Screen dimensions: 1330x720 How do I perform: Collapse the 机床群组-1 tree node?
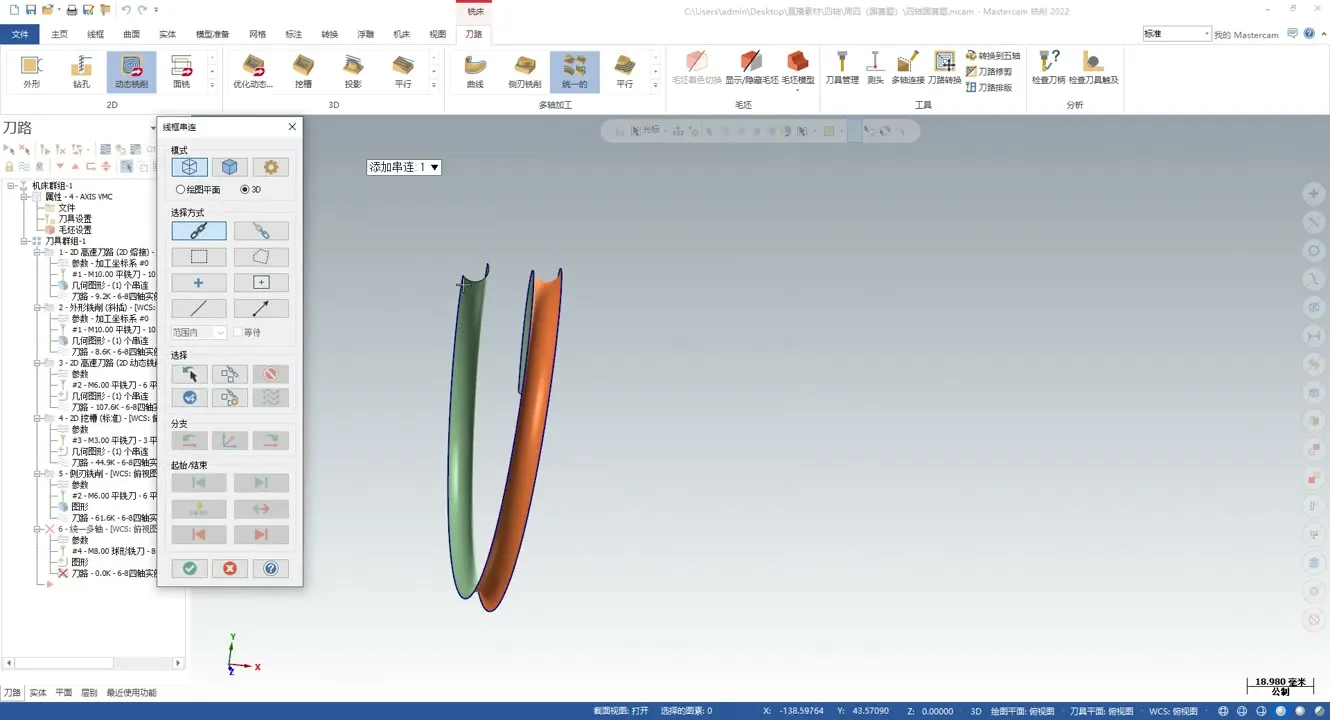11,186
